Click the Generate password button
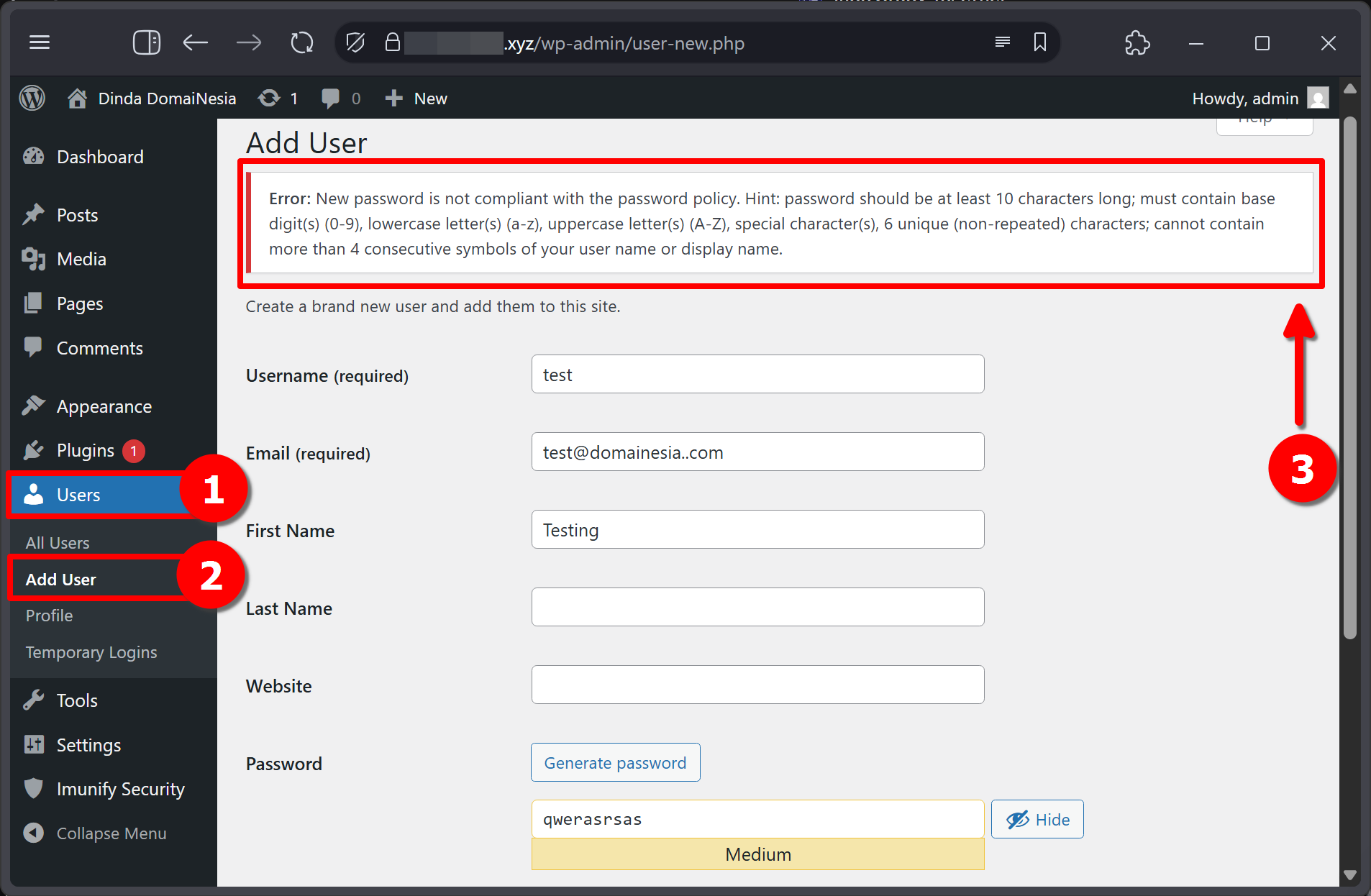This screenshot has height=896, width=1371. click(615, 762)
